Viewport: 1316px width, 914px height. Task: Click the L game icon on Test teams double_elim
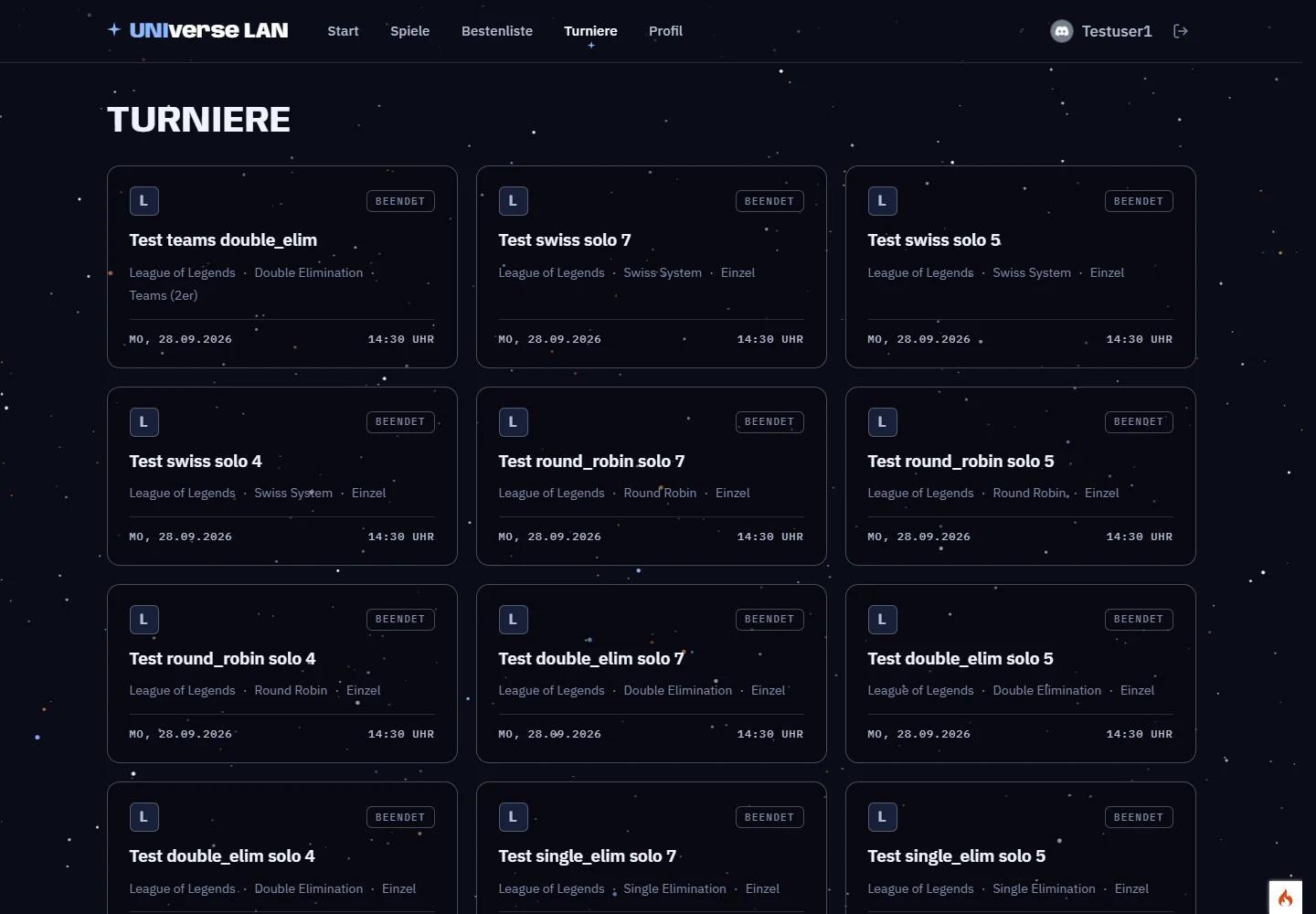144,201
